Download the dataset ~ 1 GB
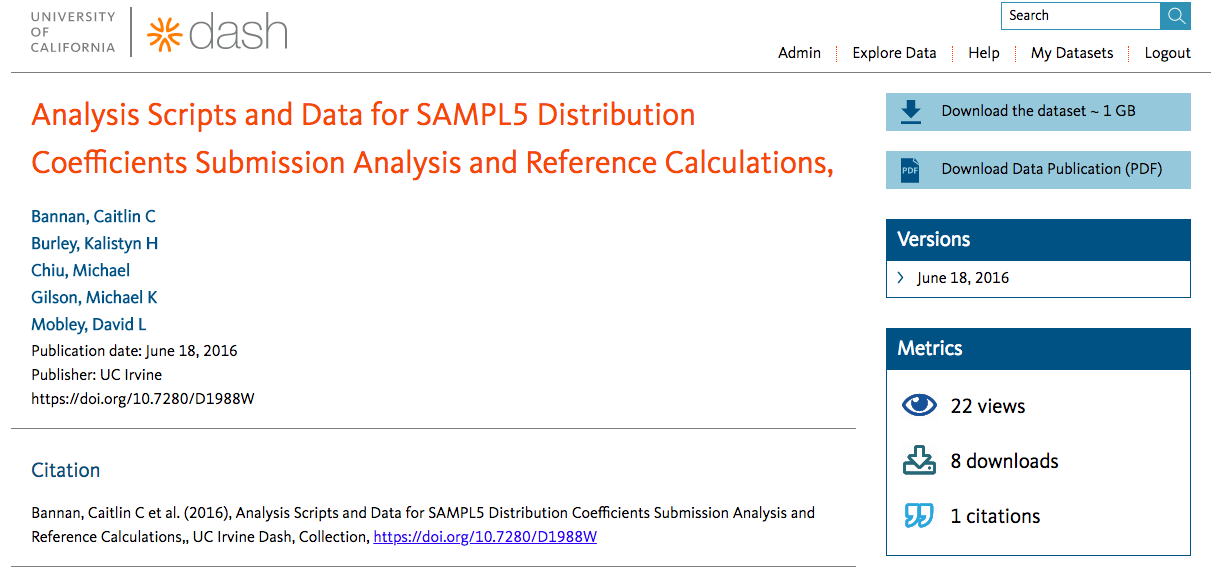The width and height of the screenshot is (1214, 572). (1038, 112)
